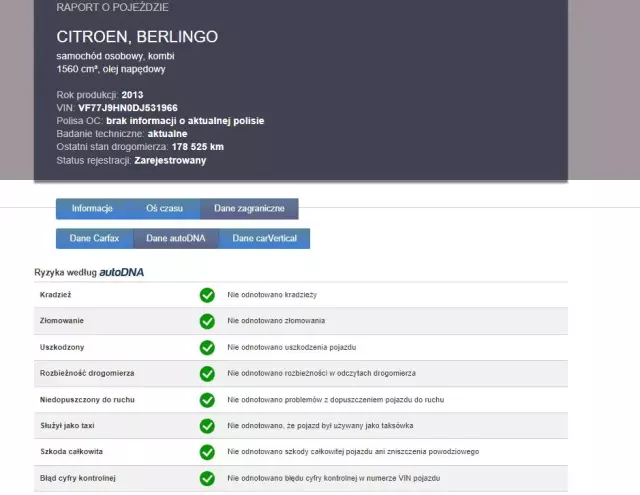Select the Dane autoDNA tab

(176, 239)
